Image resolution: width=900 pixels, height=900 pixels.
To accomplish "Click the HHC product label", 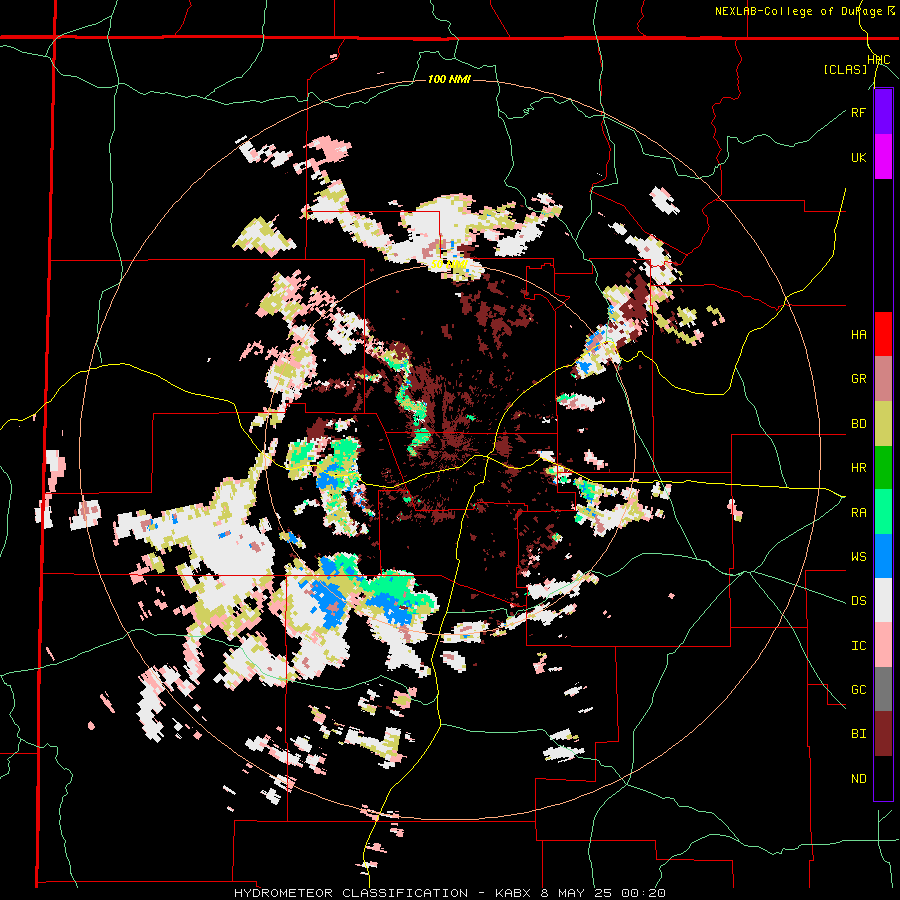I will 879,60.
